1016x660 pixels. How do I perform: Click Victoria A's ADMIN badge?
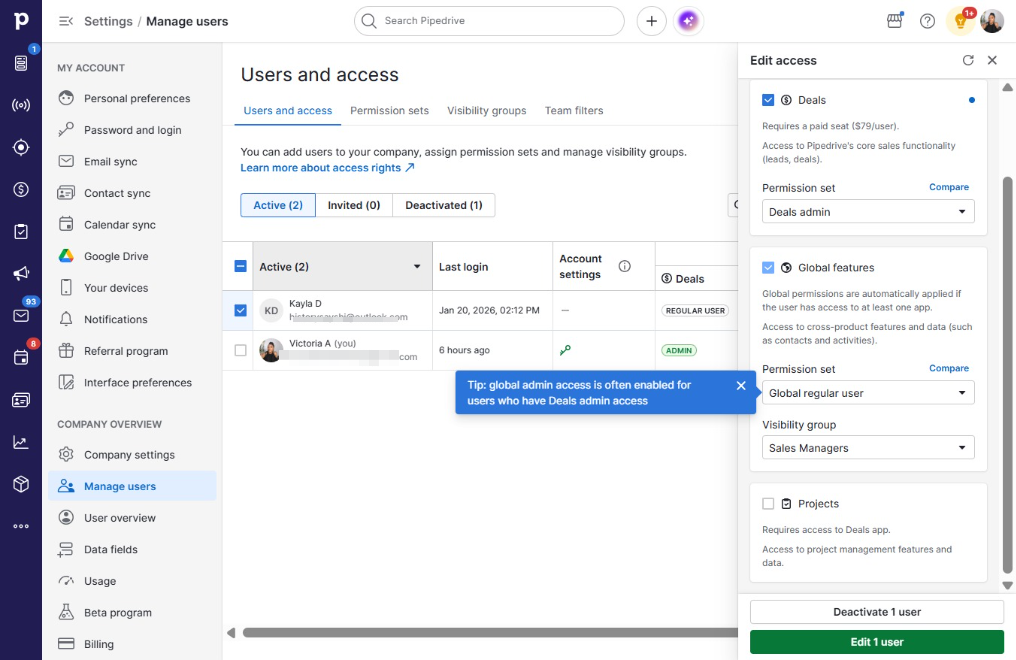679,350
